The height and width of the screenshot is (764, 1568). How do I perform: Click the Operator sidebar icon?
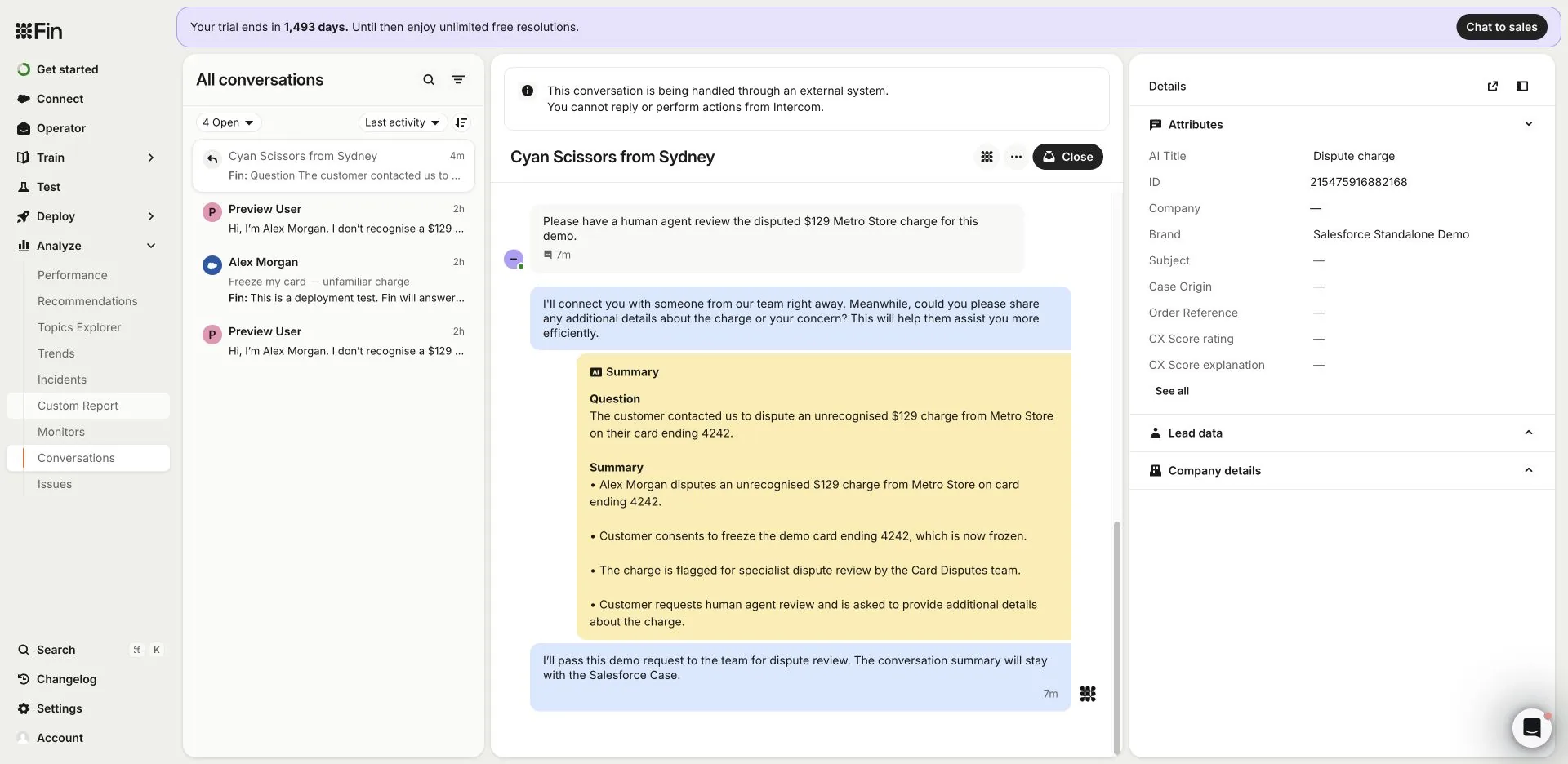[x=24, y=128]
